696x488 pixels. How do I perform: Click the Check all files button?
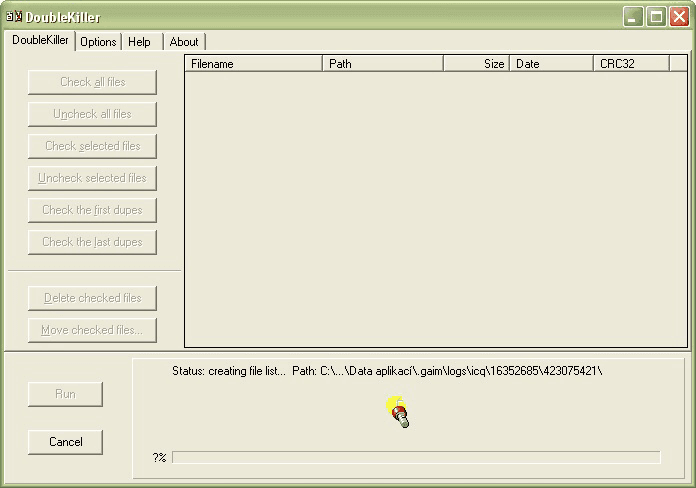(92, 82)
